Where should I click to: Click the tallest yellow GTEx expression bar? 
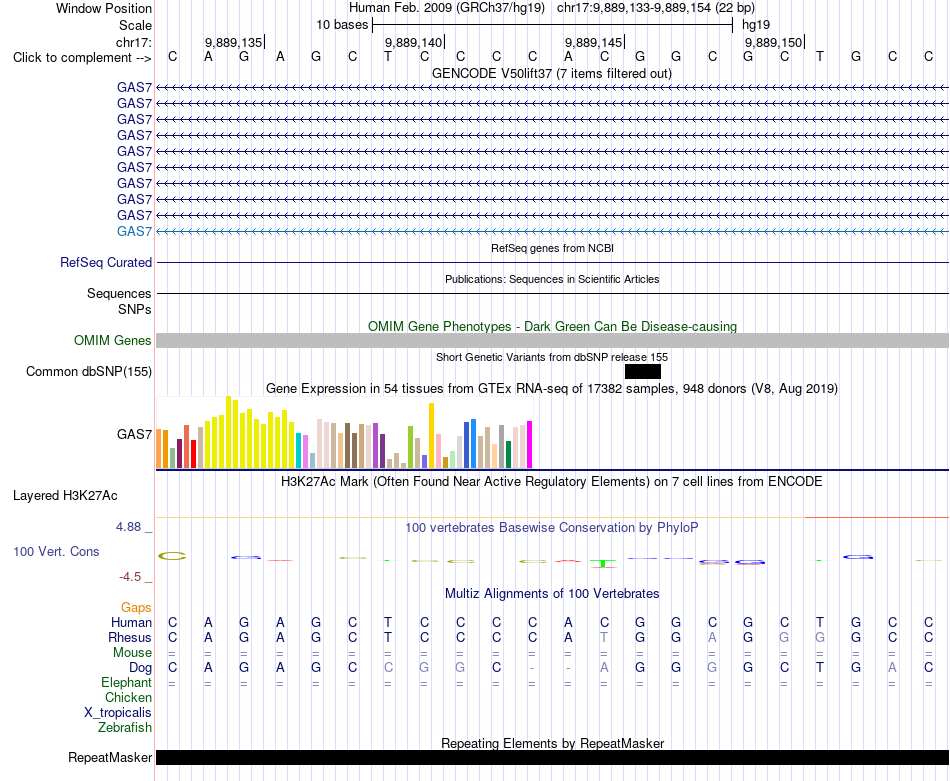(x=228, y=432)
